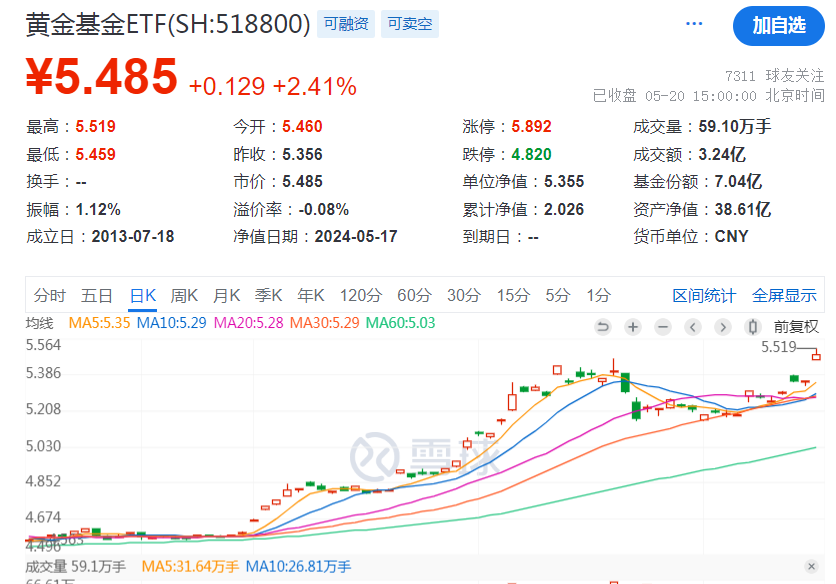Viewport: 836px width, 584px height.
Task: Click the 涨停 value 5.892
Action: (532, 126)
